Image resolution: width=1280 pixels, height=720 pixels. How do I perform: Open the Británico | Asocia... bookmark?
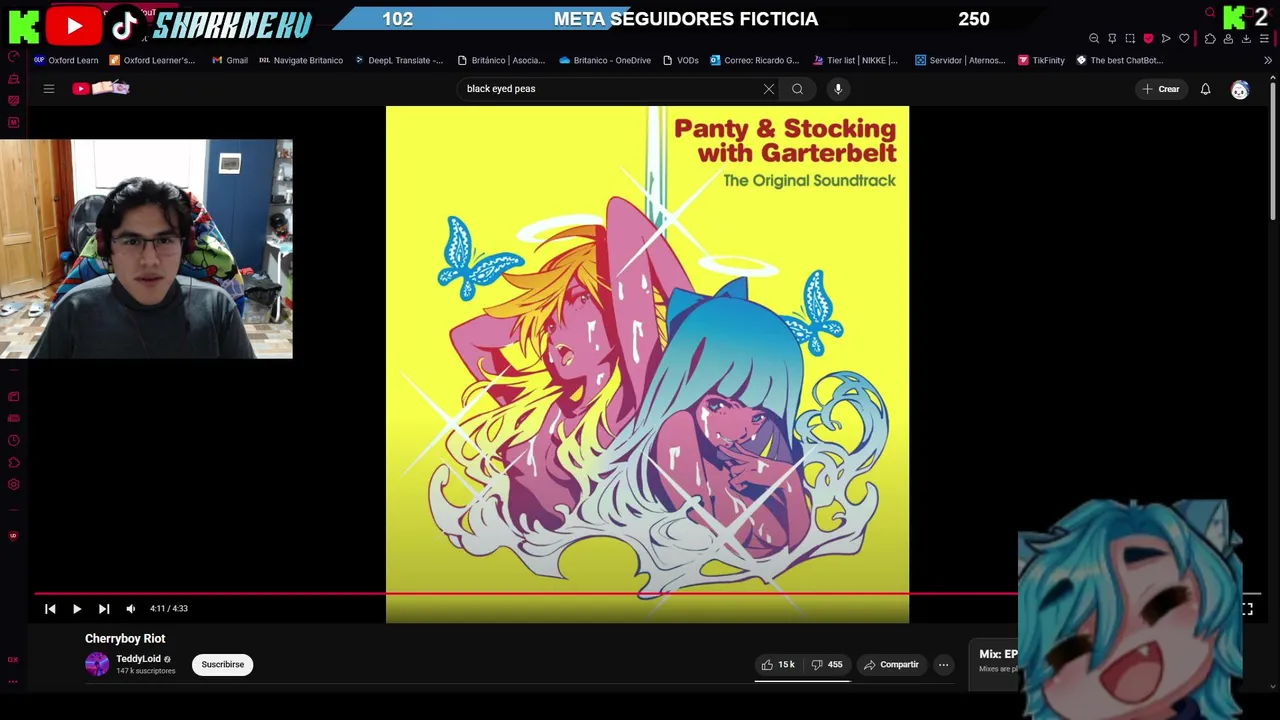[x=501, y=60]
